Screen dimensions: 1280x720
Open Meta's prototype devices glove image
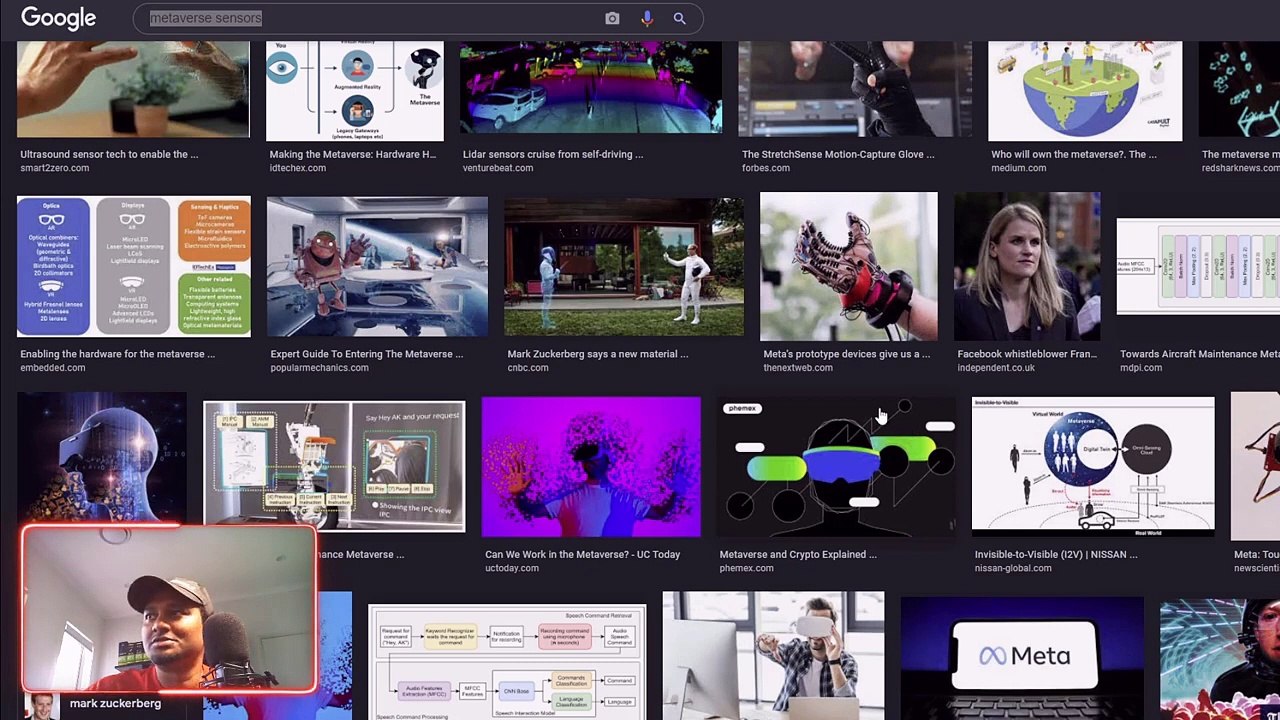(849, 267)
